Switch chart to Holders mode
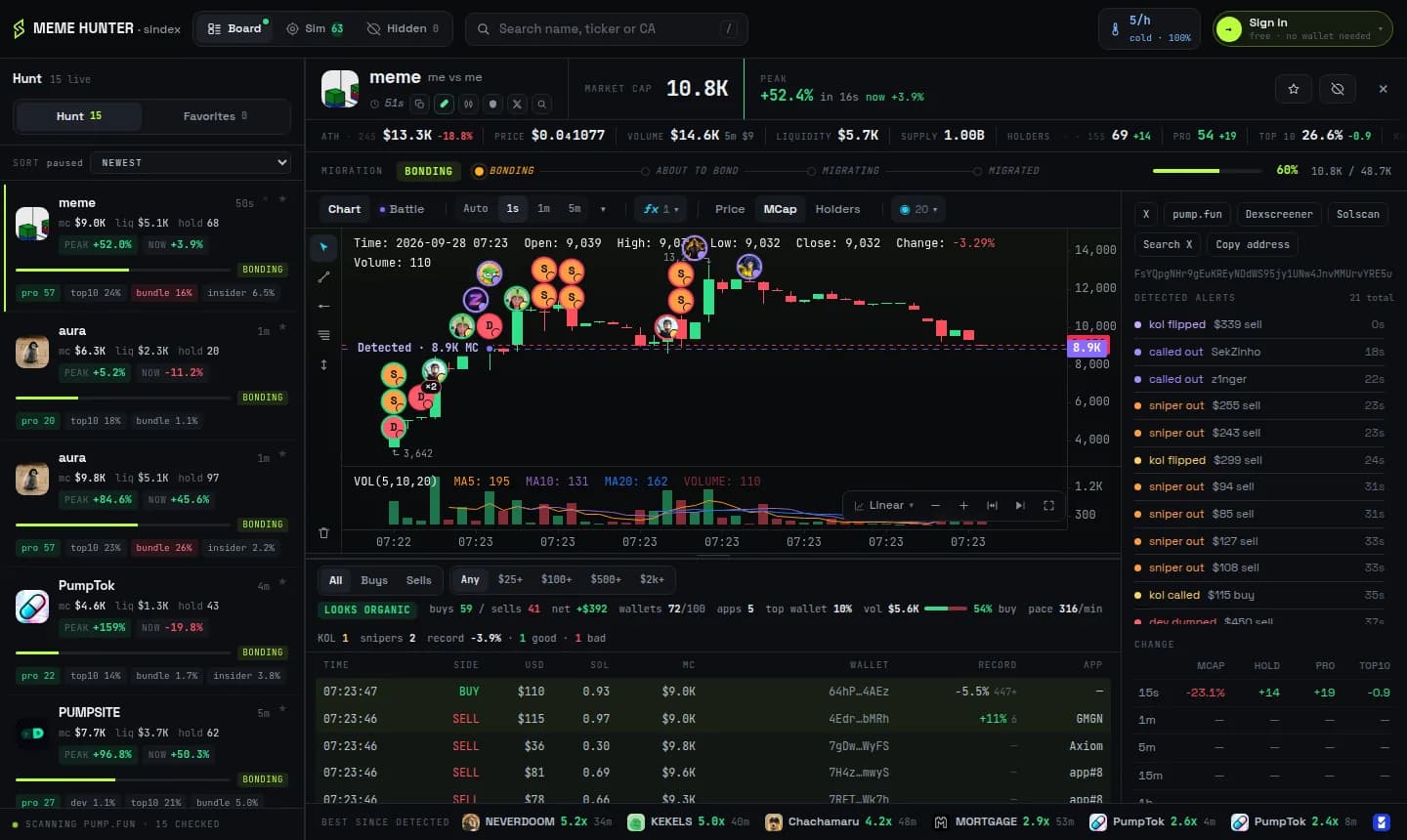The image size is (1407, 840). coord(837,209)
